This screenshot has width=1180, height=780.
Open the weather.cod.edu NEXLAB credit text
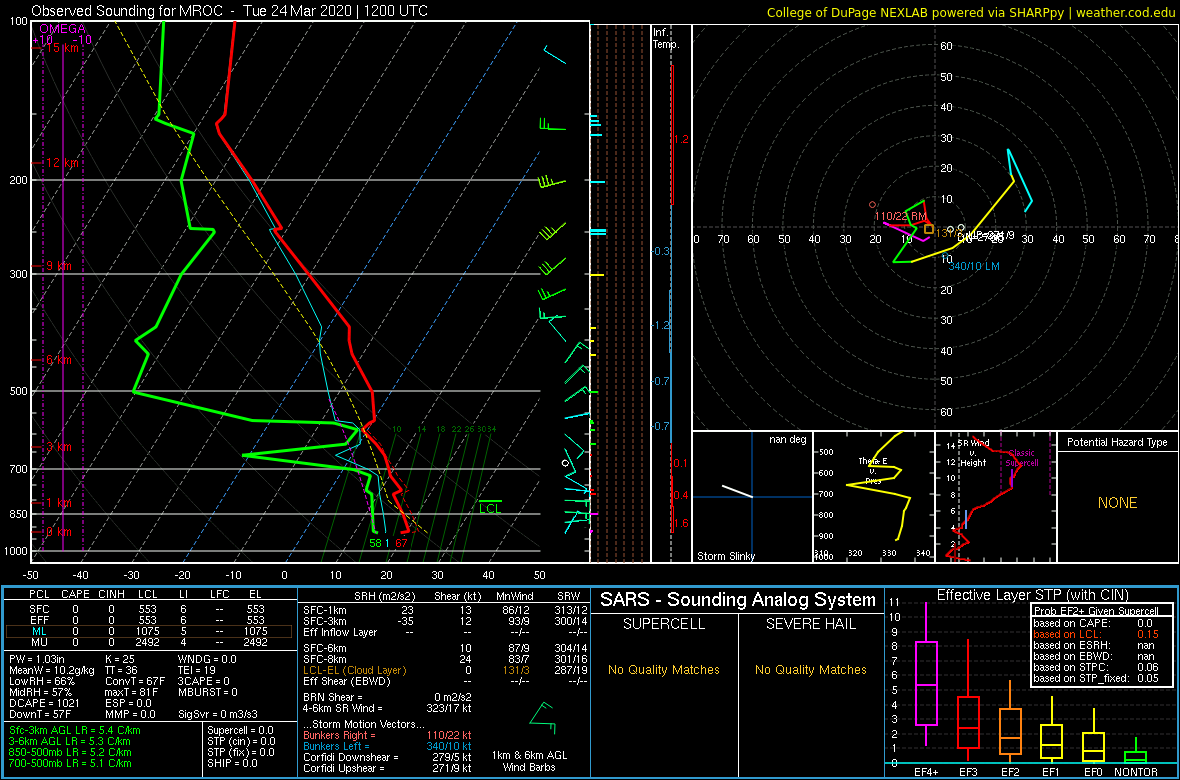pos(971,12)
